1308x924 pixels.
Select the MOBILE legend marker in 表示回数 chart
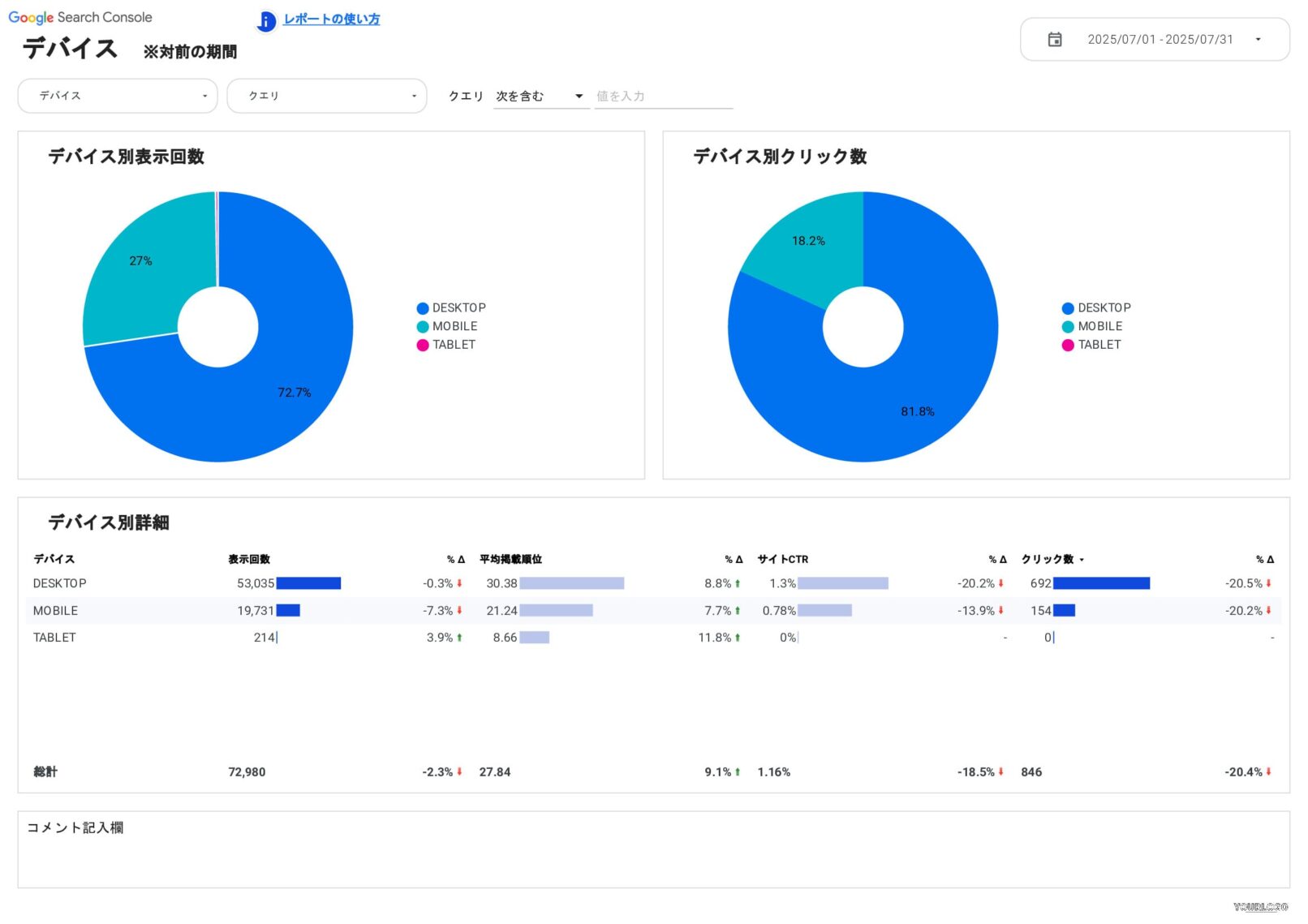(x=421, y=326)
